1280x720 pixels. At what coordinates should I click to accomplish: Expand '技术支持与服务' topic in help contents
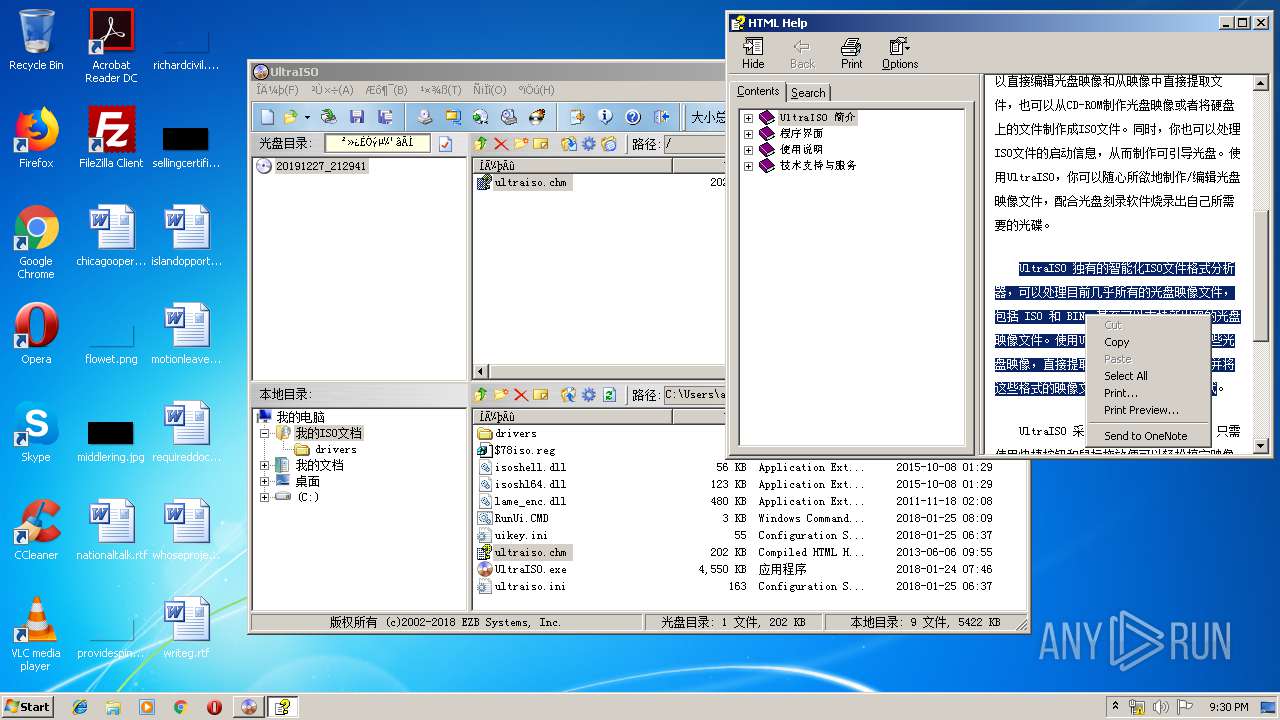tap(748, 166)
